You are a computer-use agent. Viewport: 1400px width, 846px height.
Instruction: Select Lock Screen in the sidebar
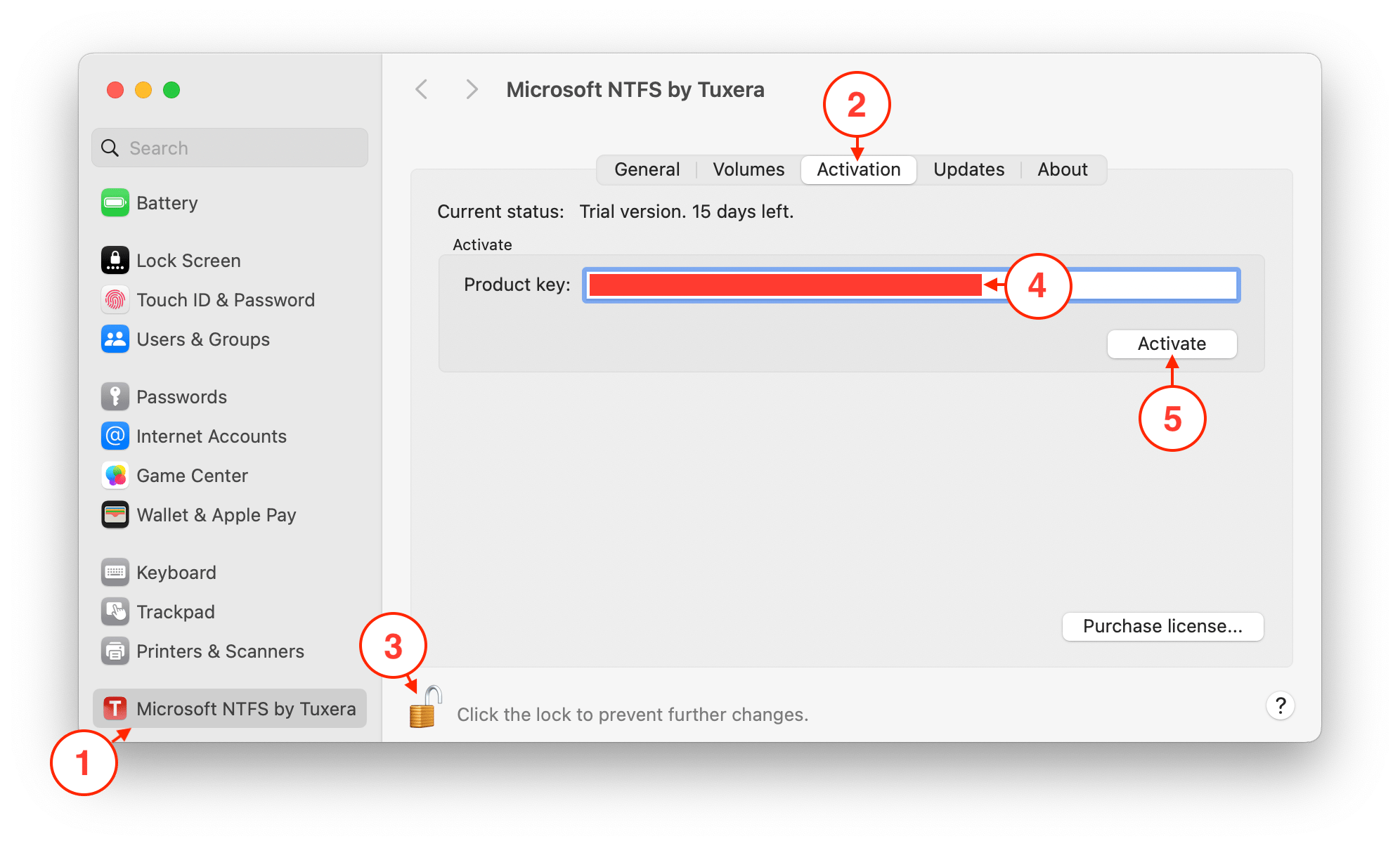coord(230,261)
